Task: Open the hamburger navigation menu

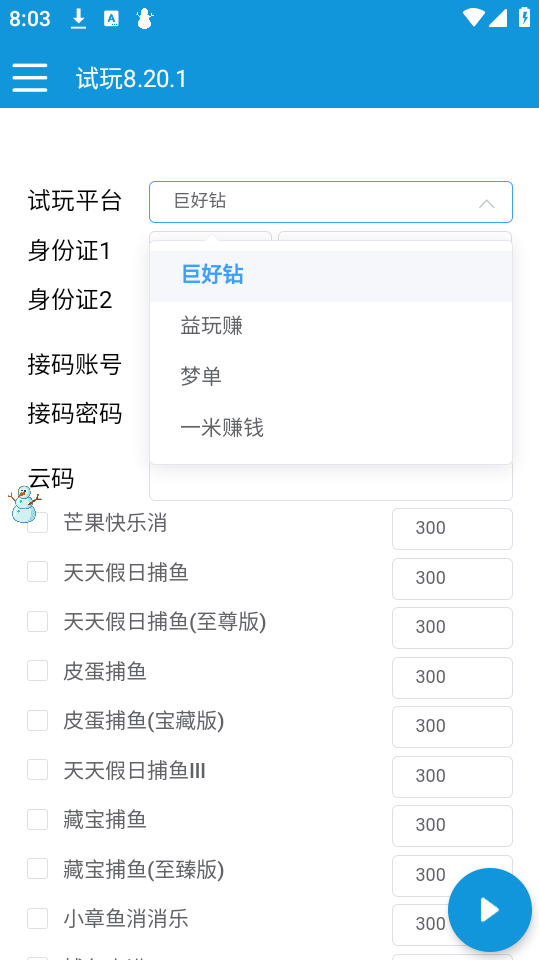Action: (x=29, y=78)
